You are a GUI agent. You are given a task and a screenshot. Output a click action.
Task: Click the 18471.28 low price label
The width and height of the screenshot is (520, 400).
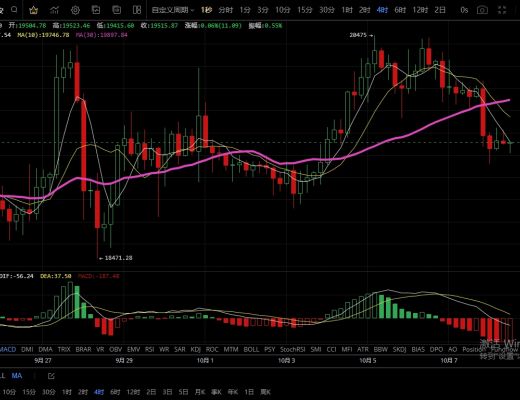pos(118,258)
